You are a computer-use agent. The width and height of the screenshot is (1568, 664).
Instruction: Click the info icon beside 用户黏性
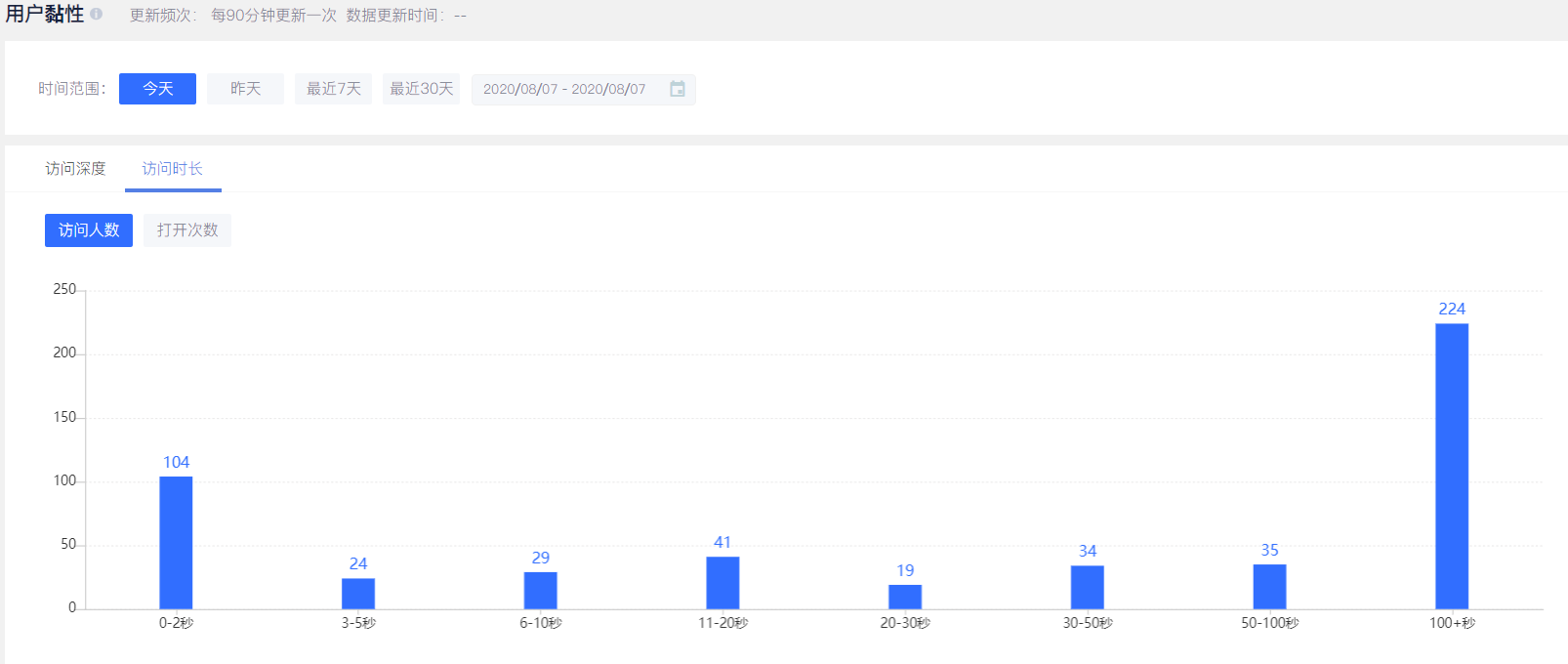click(x=96, y=14)
